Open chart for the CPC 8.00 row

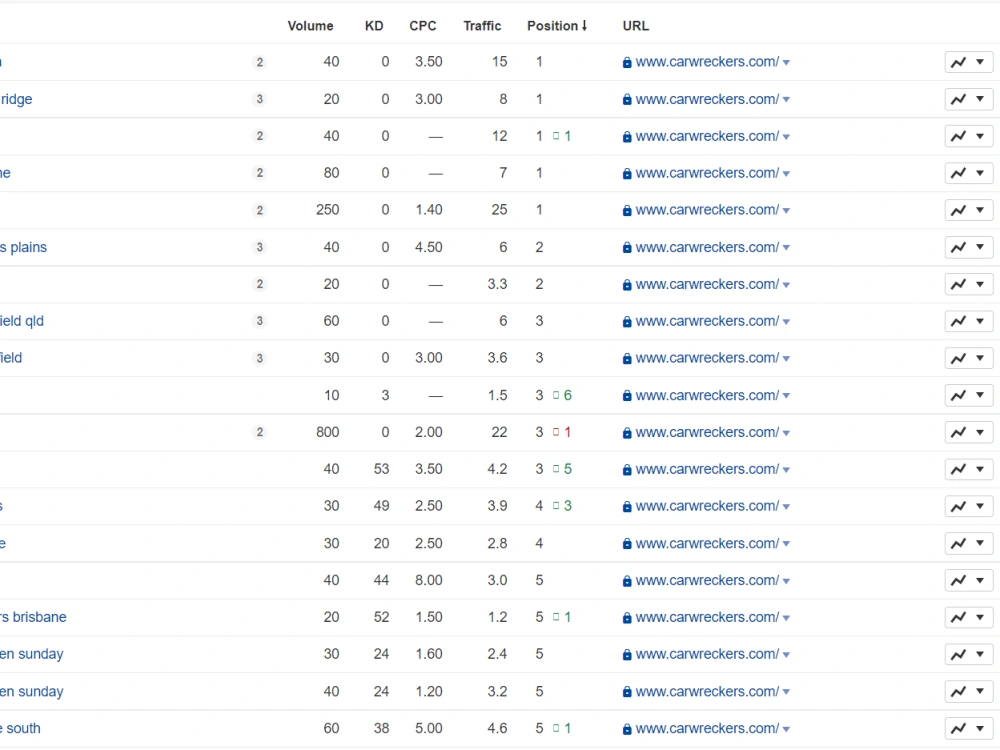click(x=958, y=580)
